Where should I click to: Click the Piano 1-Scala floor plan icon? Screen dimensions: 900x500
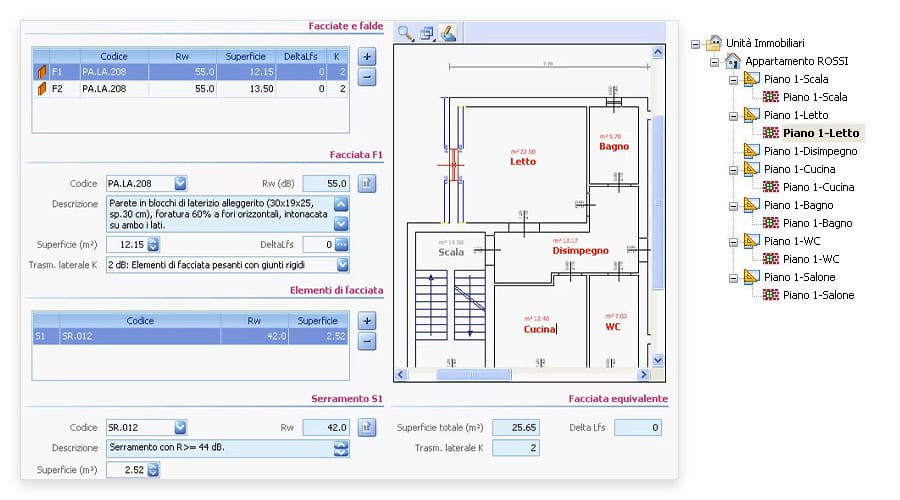click(751, 79)
